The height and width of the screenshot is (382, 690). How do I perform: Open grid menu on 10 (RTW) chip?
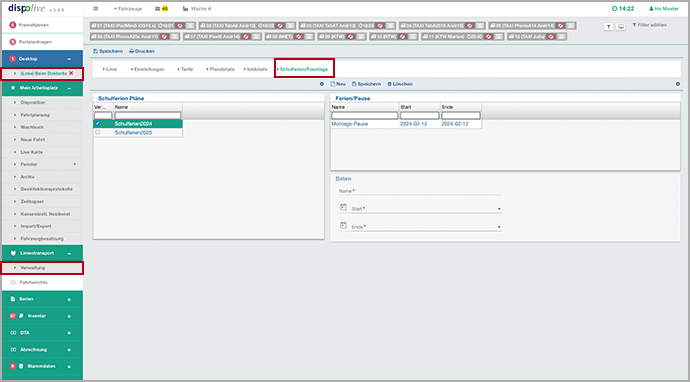[x=412, y=37]
